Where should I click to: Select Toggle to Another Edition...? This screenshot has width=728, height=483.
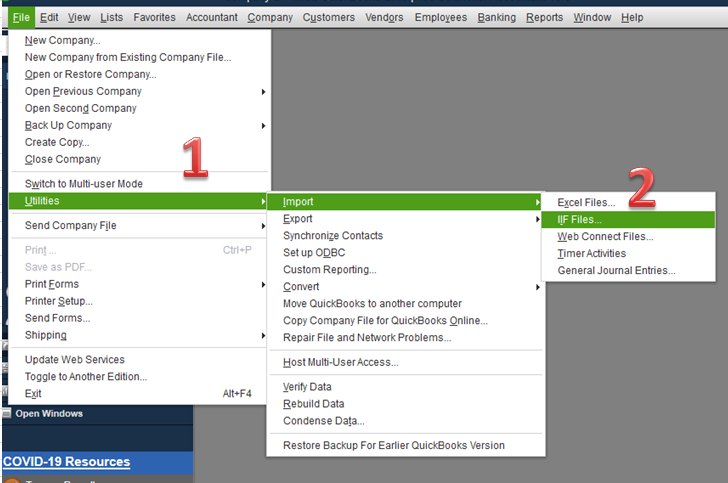(139, 377)
